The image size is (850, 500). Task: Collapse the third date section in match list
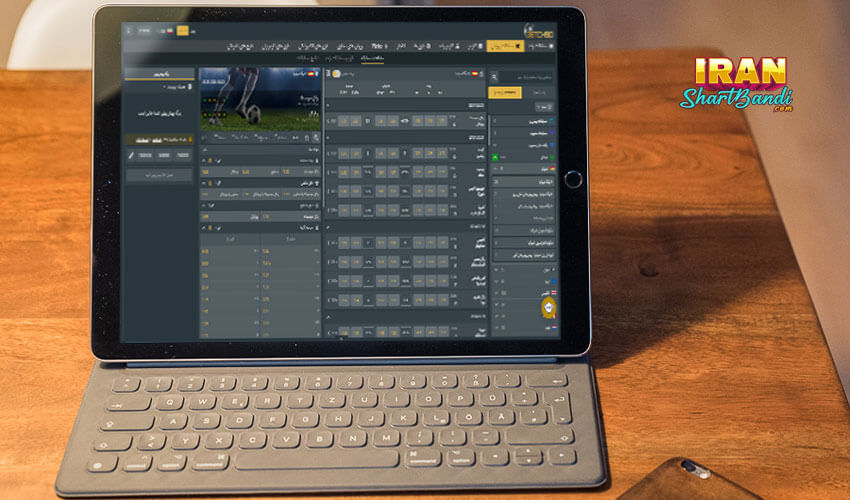pos(406,227)
